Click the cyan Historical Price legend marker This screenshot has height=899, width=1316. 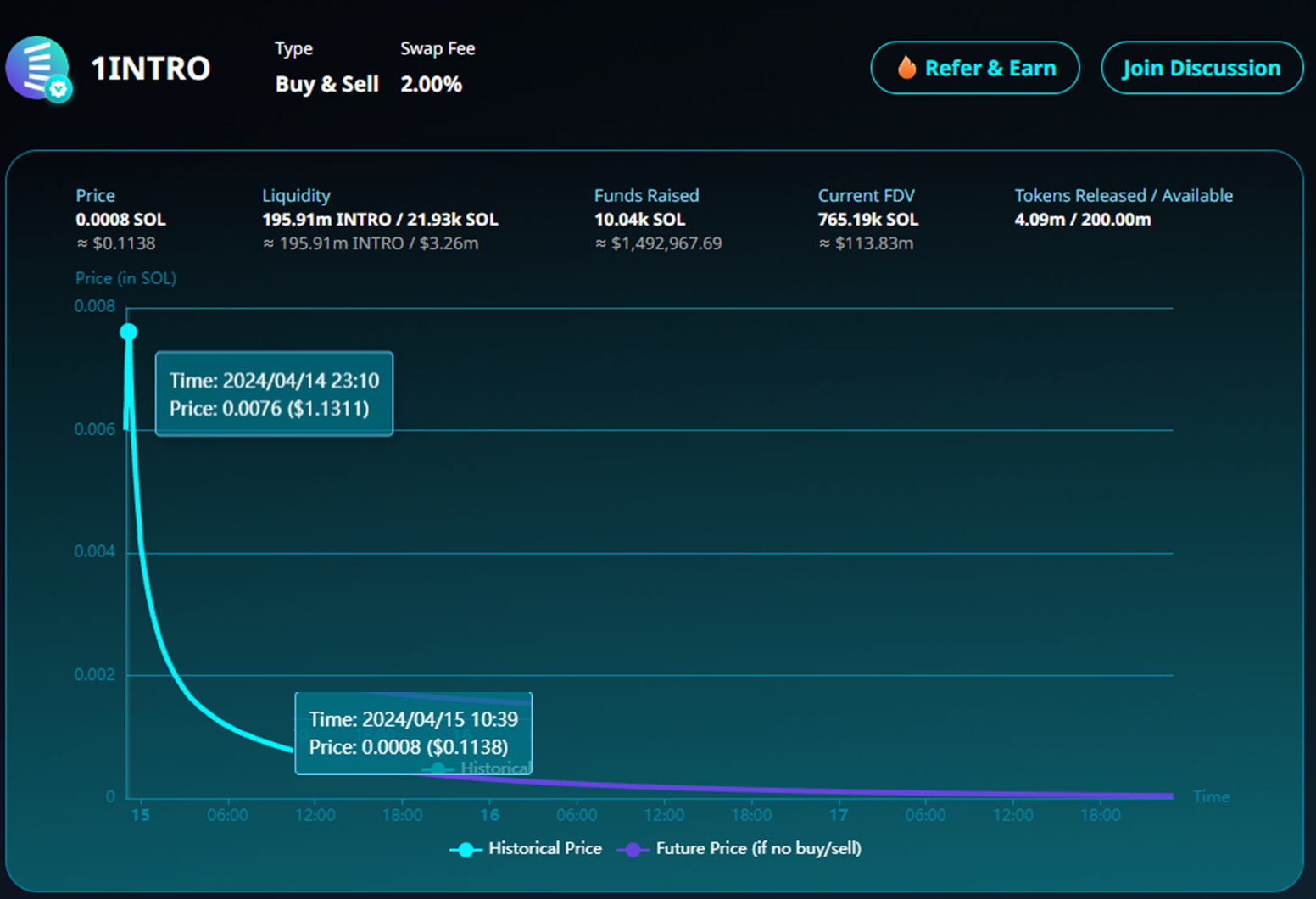(x=466, y=849)
